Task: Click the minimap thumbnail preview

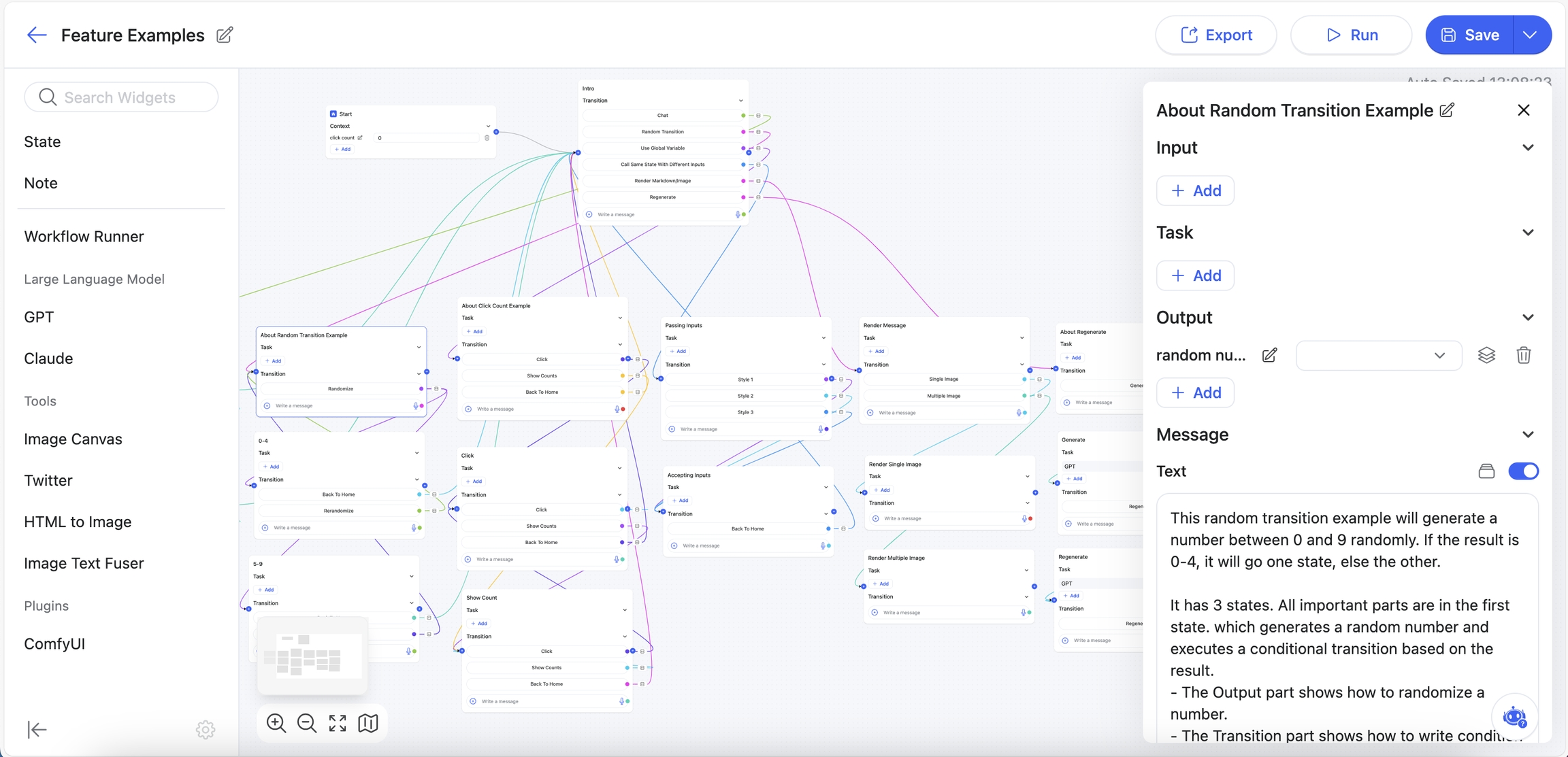Action: tap(312, 656)
